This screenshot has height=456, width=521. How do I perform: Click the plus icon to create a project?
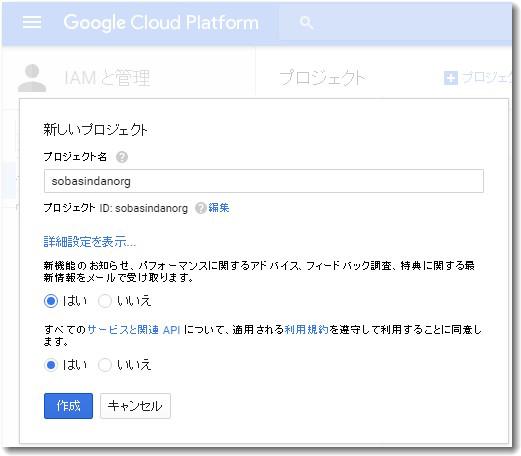tap(451, 78)
